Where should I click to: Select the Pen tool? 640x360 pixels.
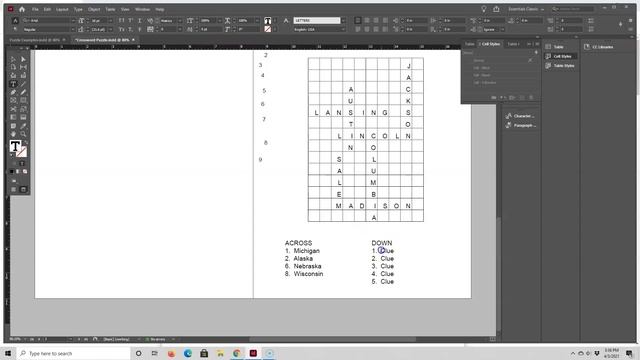13,92
